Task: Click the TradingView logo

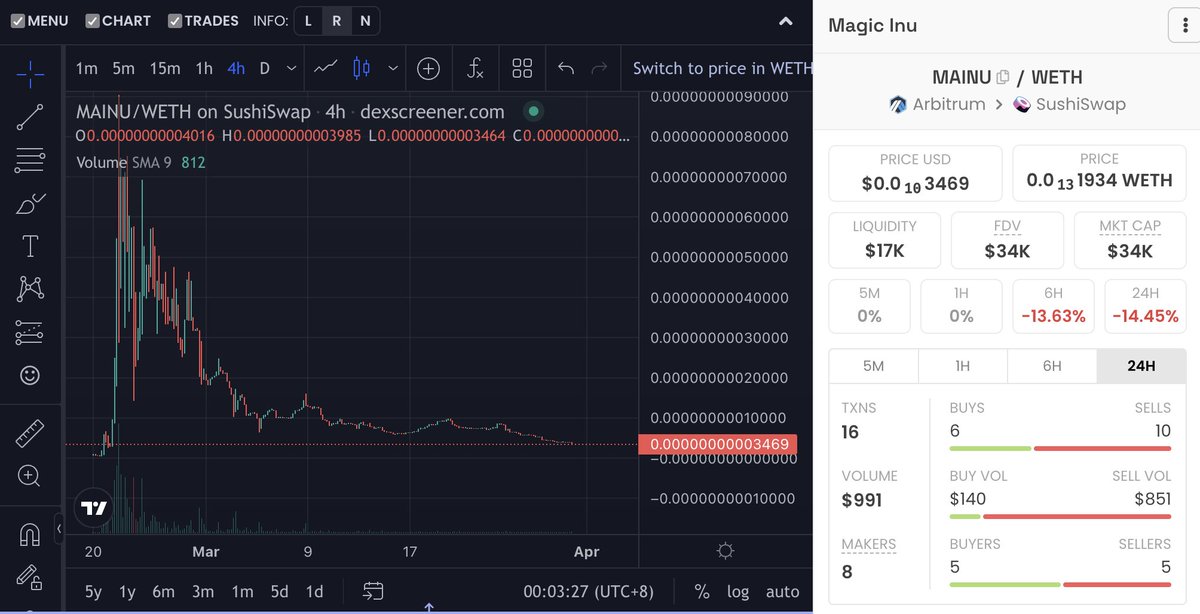Action: (x=94, y=508)
